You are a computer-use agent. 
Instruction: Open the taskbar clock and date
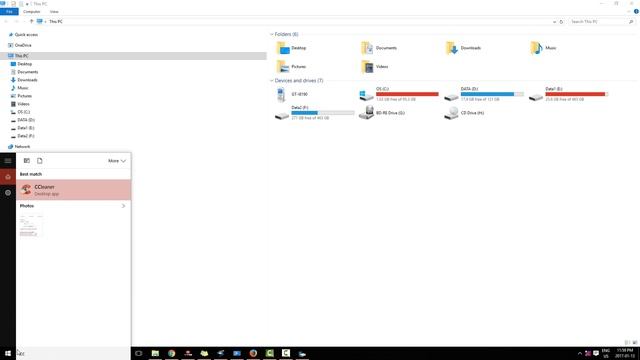(x=624, y=353)
